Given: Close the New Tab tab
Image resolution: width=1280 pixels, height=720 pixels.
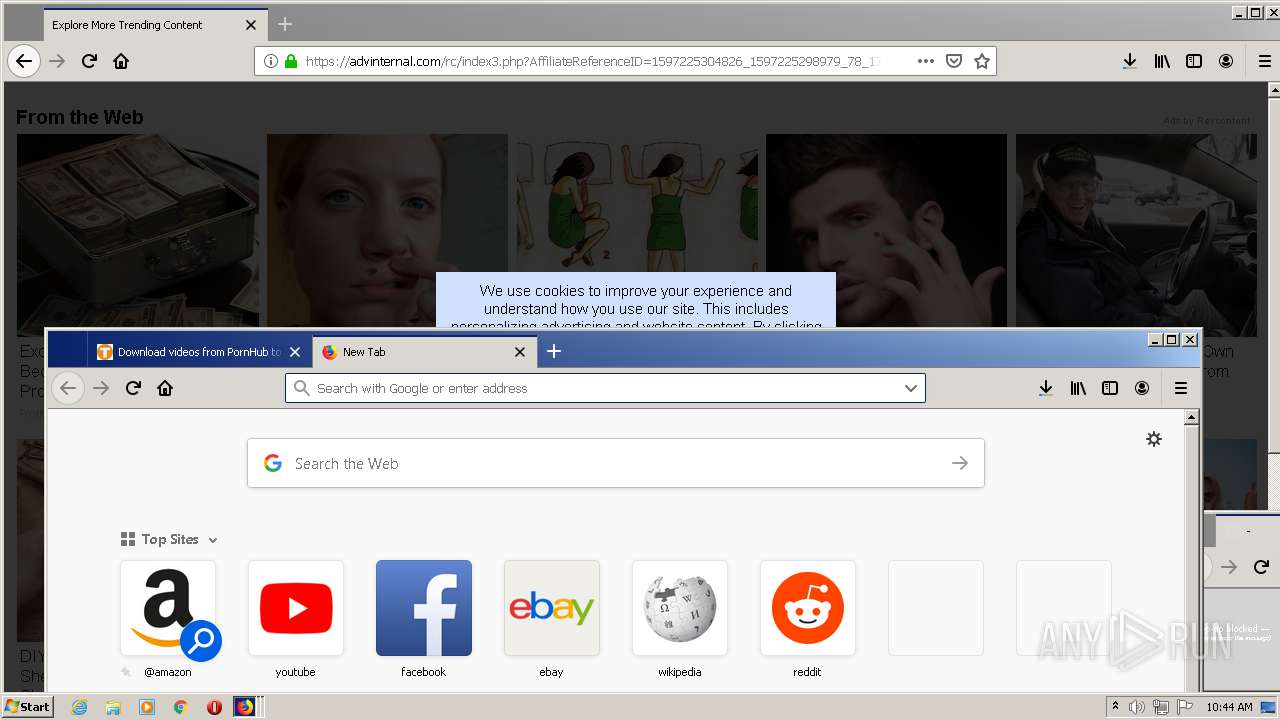Looking at the screenshot, I should pyautogui.click(x=520, y=352).
